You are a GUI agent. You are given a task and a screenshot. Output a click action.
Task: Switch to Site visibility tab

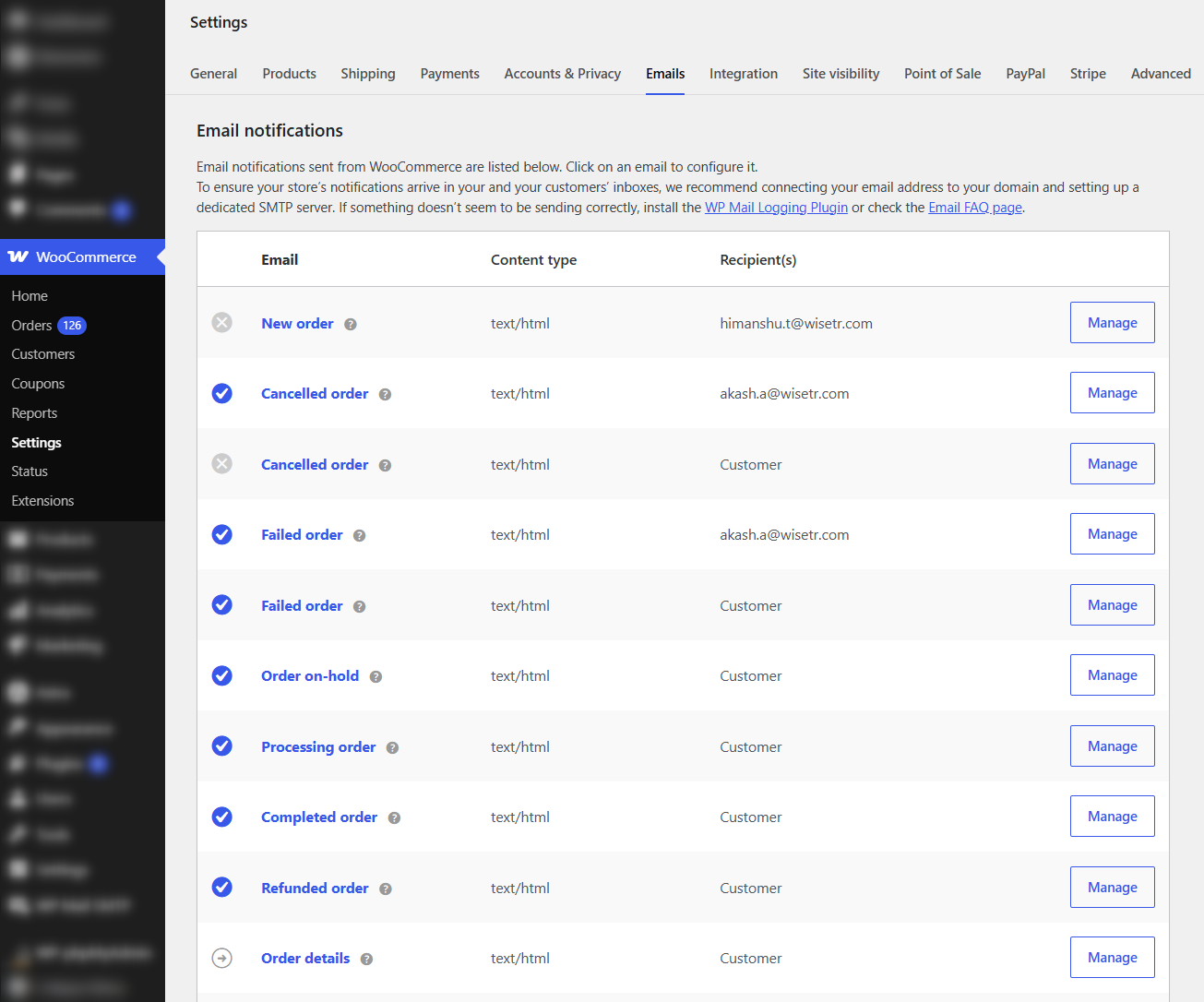pos(840,74)
